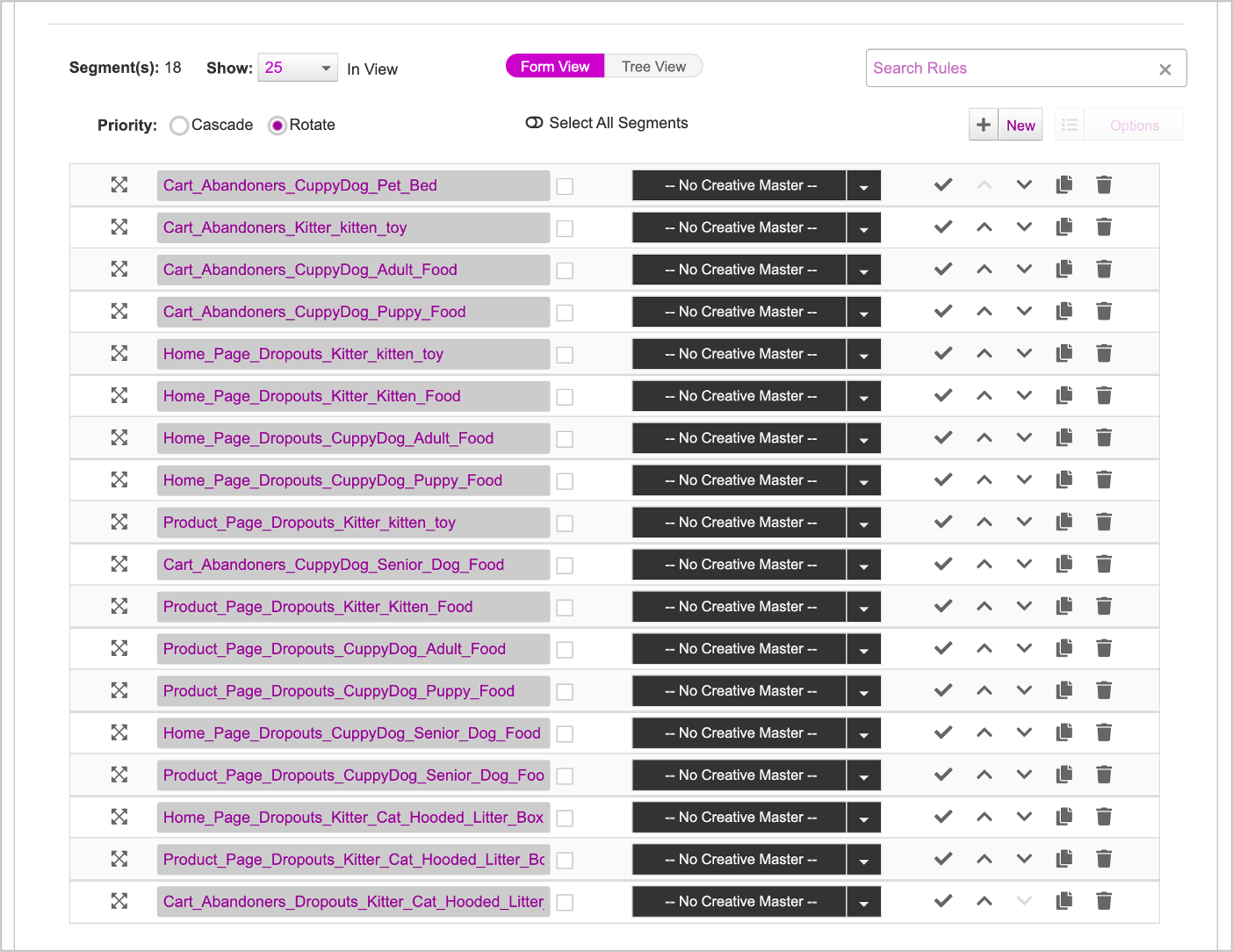Switch to Form View tab
The image size is (1233, 952).
tap(555, 66)
